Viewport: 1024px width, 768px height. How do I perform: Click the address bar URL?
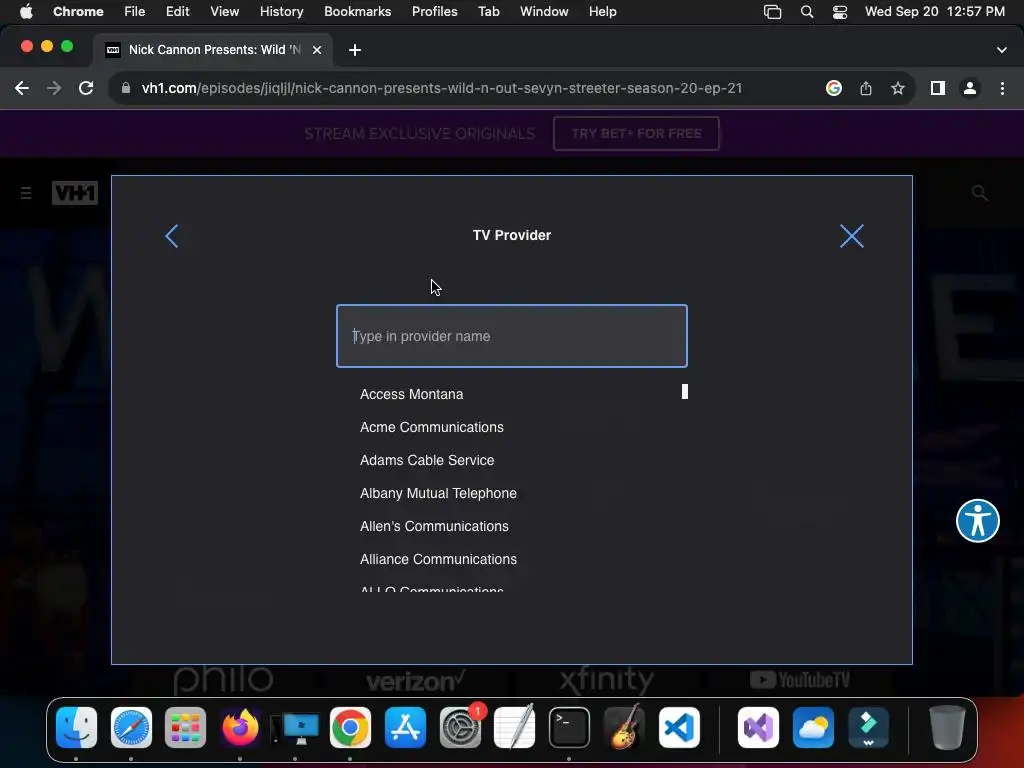441,88
